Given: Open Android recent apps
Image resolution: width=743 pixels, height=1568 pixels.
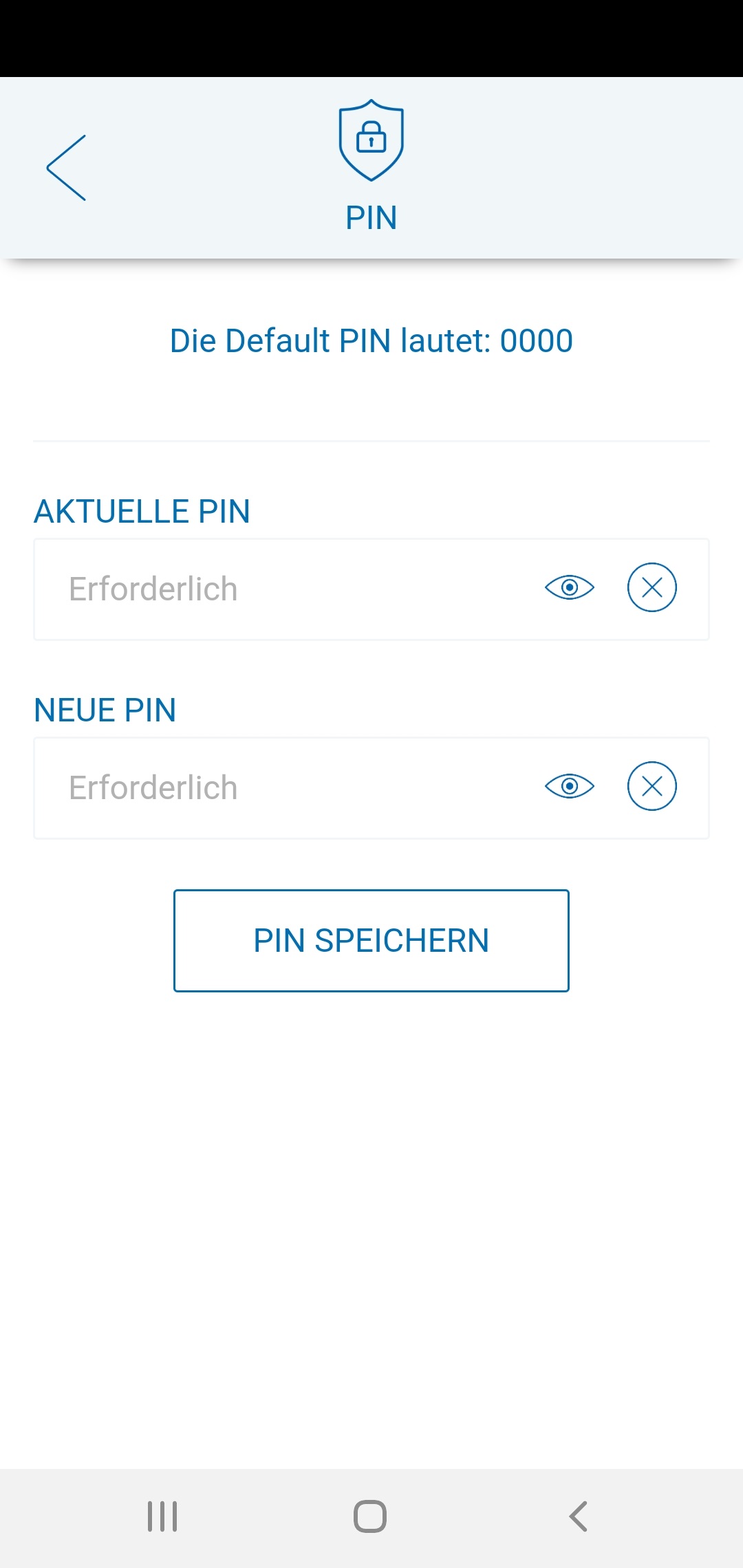Looking at the screenshot, I should [x=162, y=1516].
